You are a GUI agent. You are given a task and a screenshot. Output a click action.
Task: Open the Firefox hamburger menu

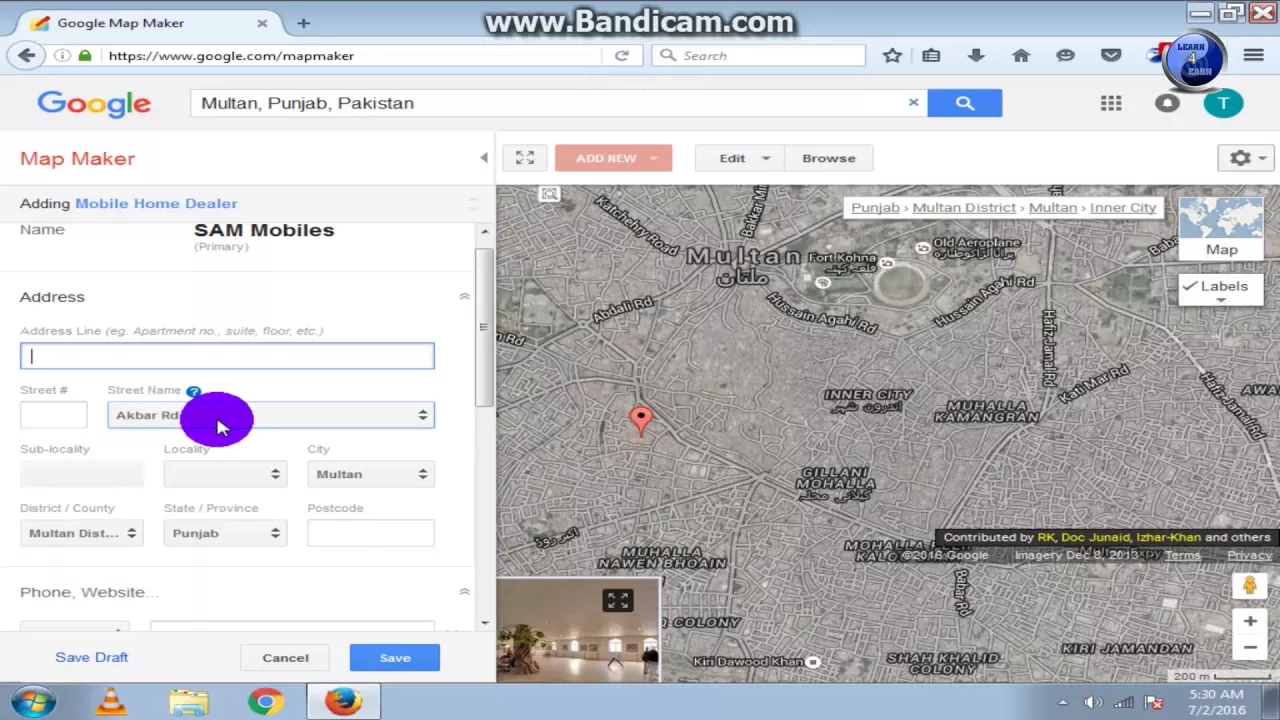(1254, 56)
